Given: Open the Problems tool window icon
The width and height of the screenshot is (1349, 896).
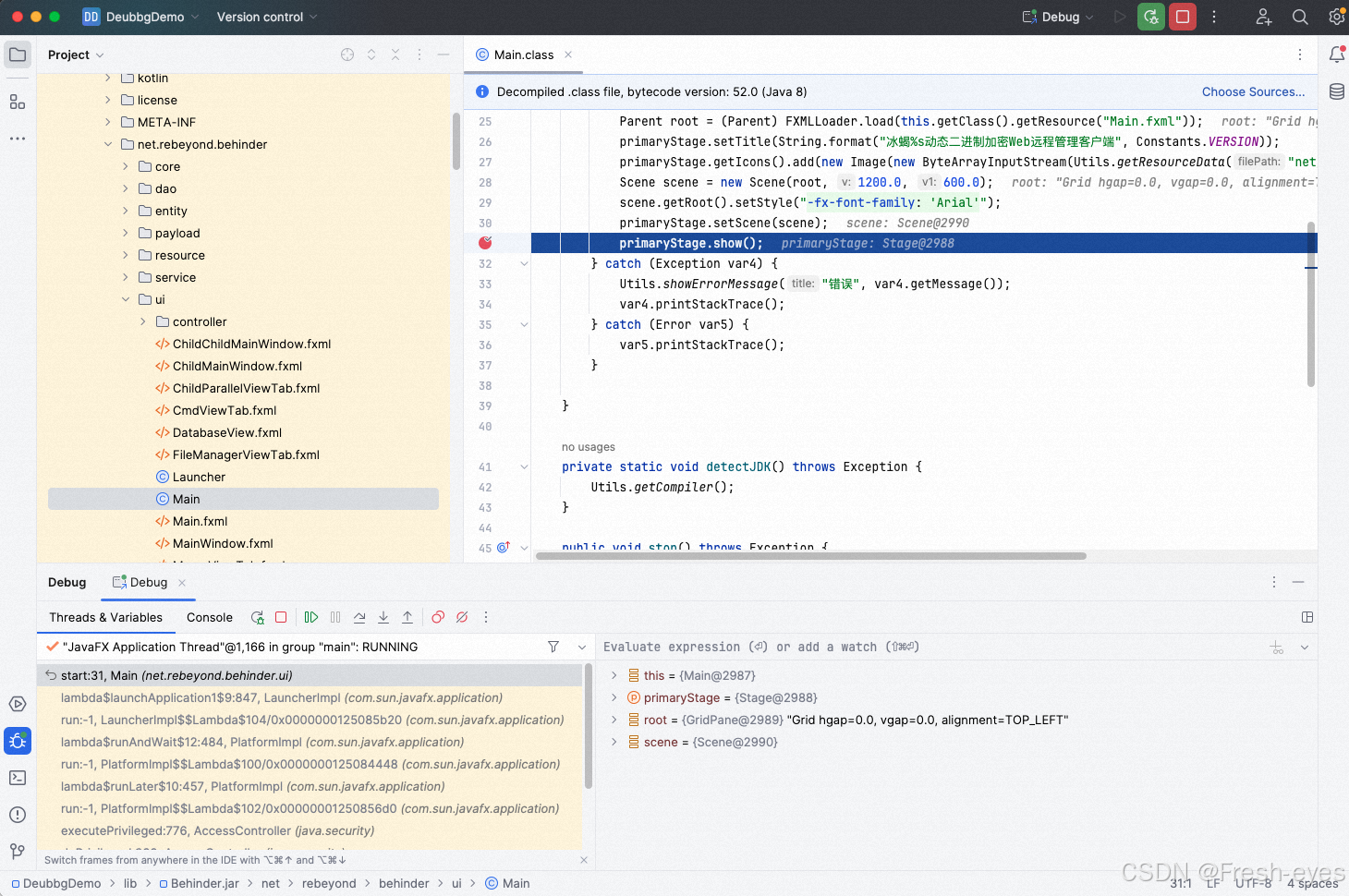Looking at the screenshot, I should click(18, 815).
